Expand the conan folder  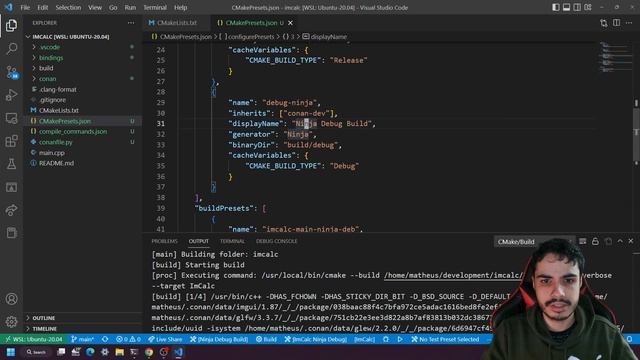click(x=47, y=79)
